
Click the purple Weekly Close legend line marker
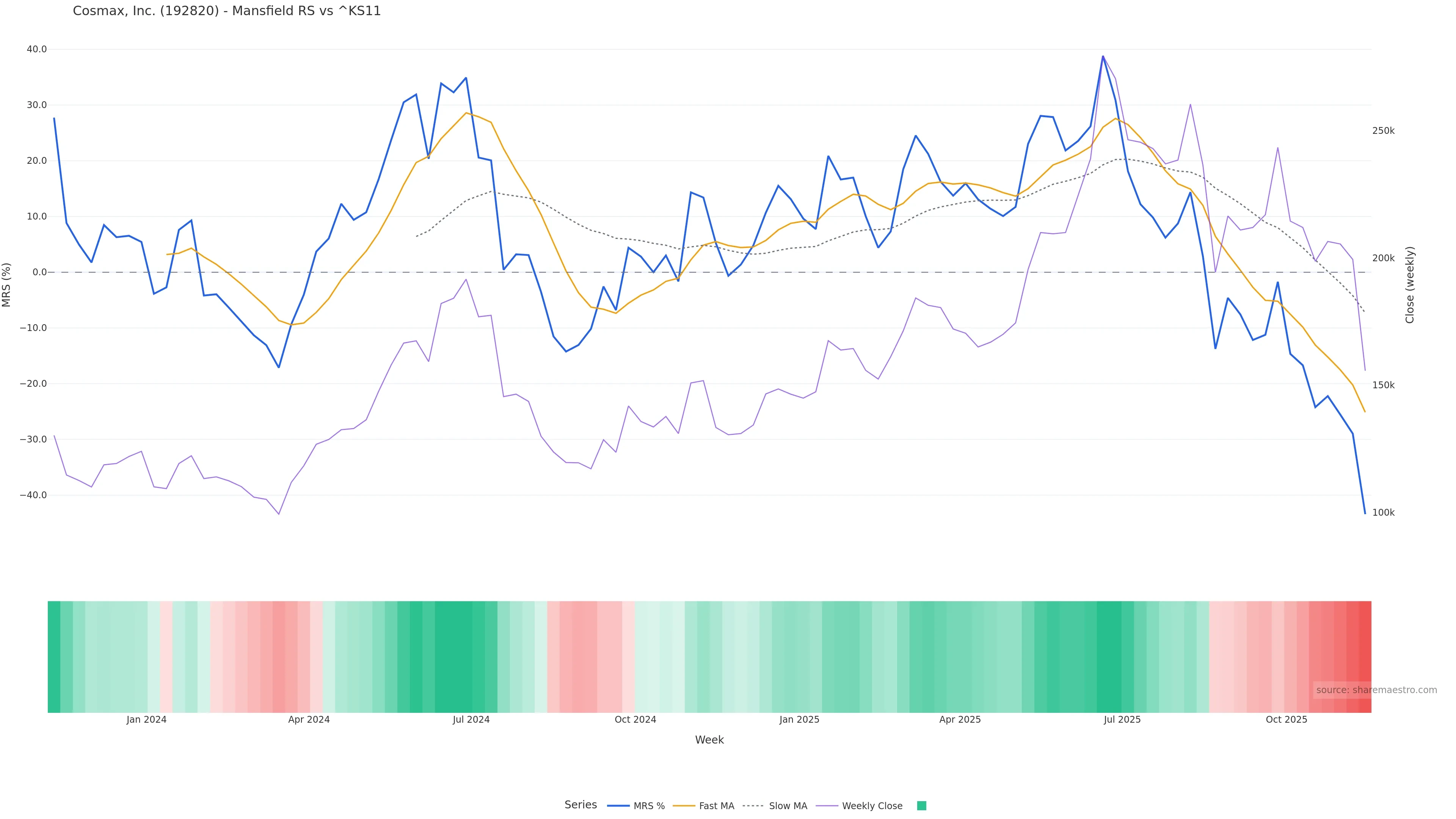tap(827, 806)
